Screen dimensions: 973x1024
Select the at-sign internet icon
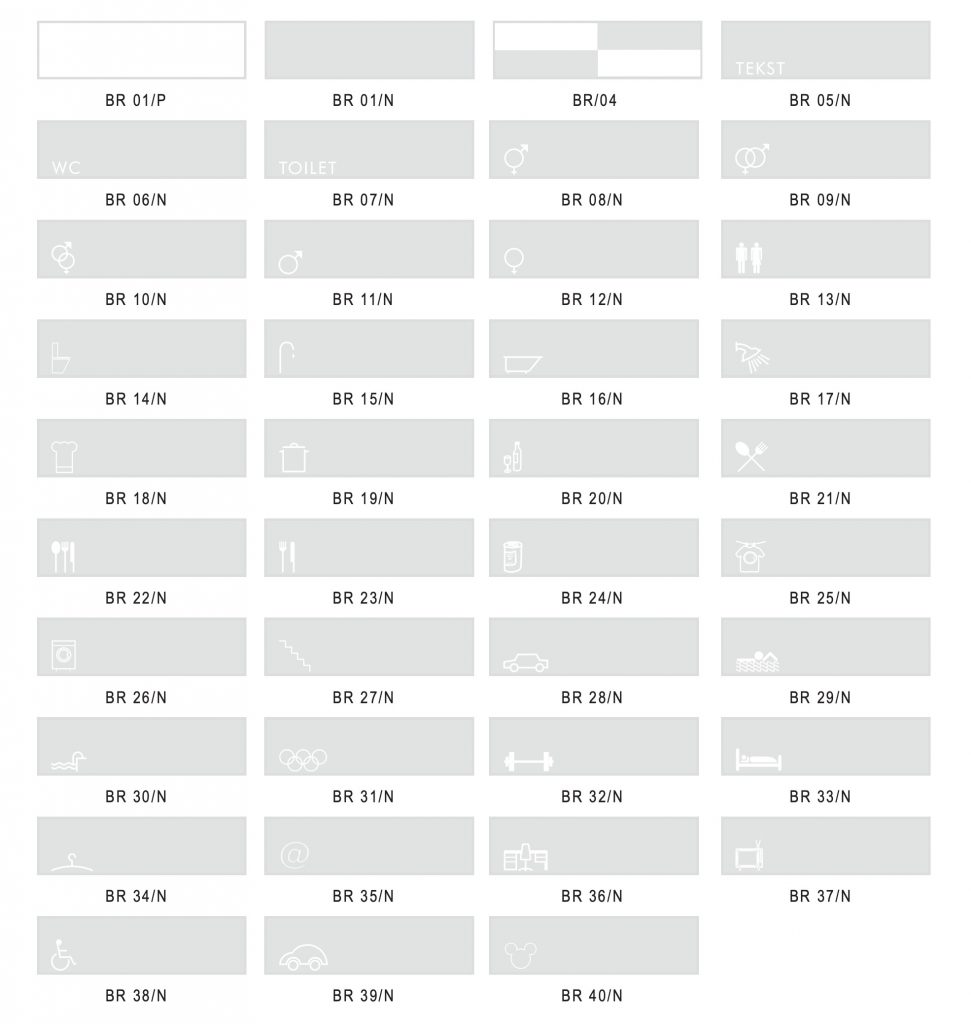294,854
